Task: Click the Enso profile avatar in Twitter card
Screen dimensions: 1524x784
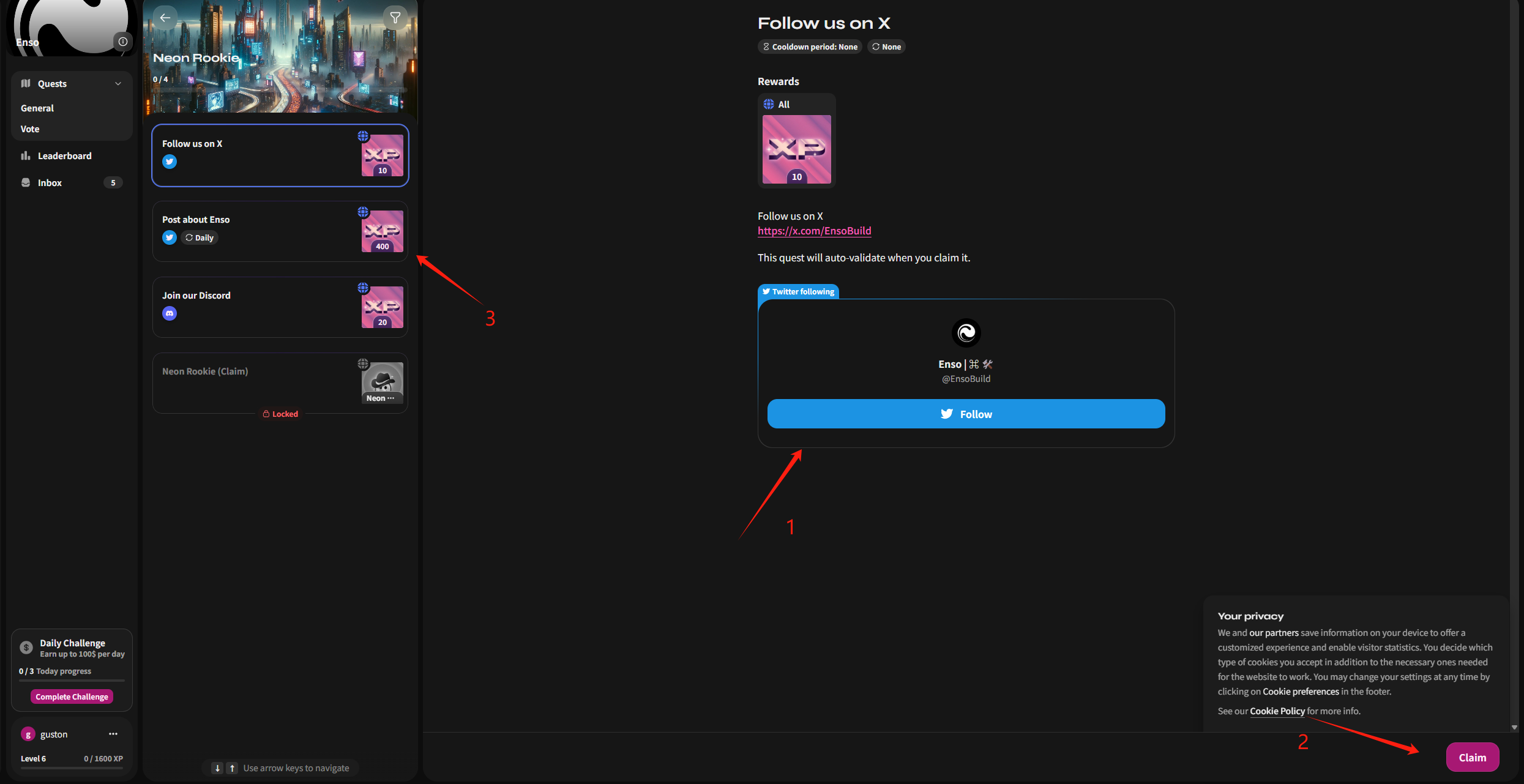Action: point(966,333)
